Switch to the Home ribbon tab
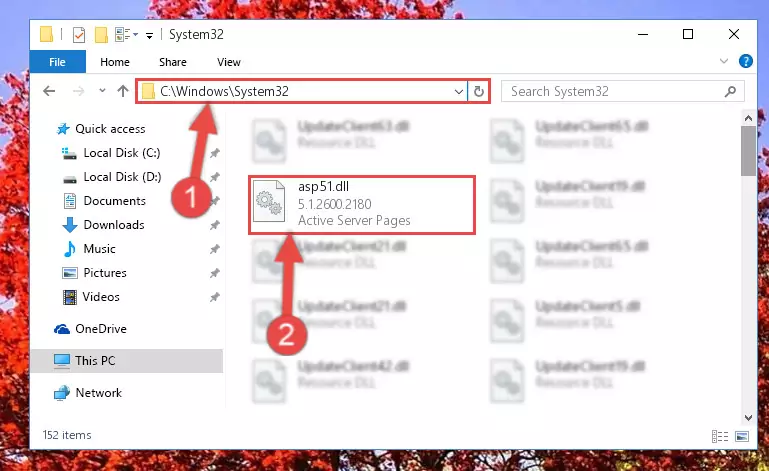The image size is (769, 471). [115, 62]
